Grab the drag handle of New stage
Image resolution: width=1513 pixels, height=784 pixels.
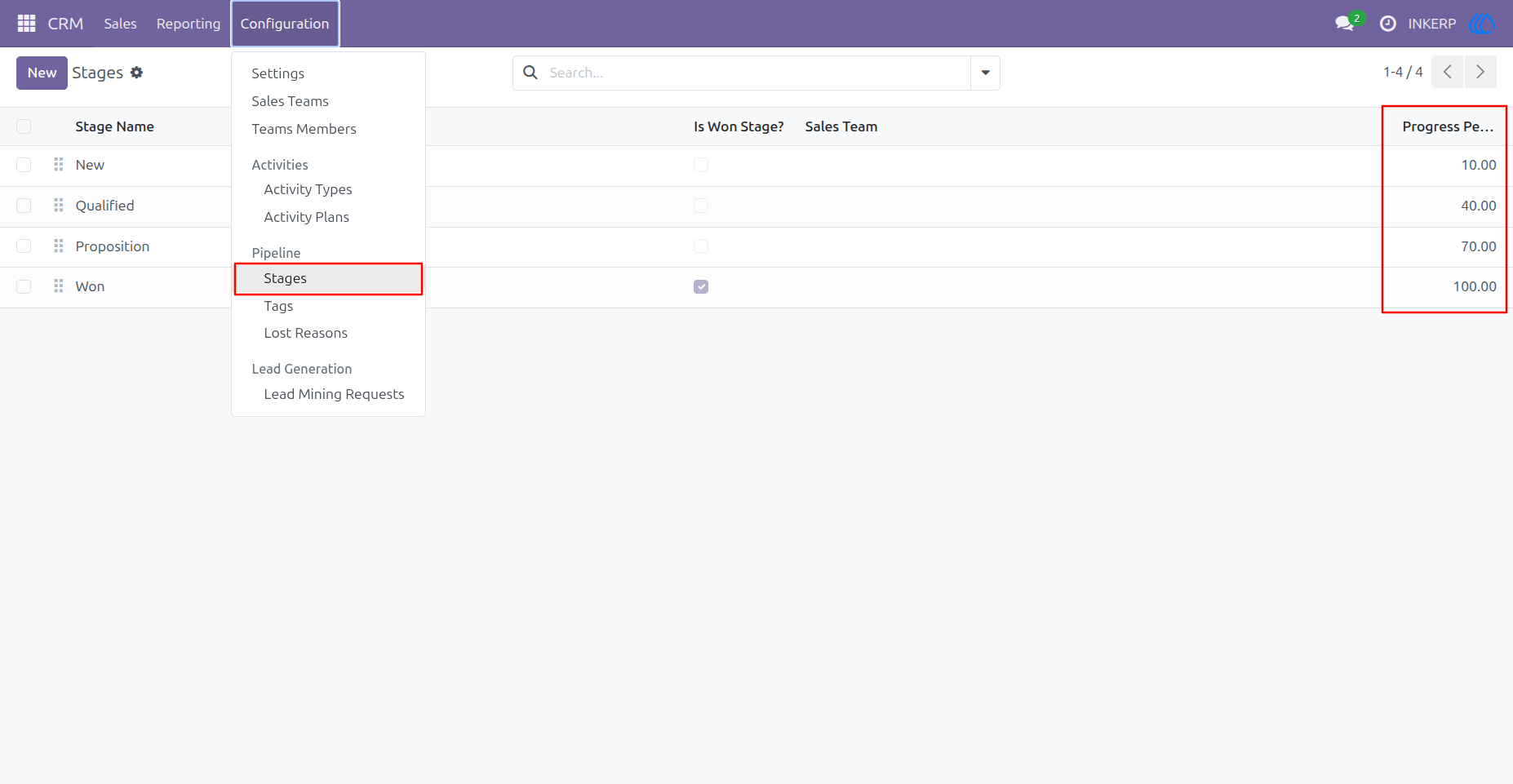(59, 165)
